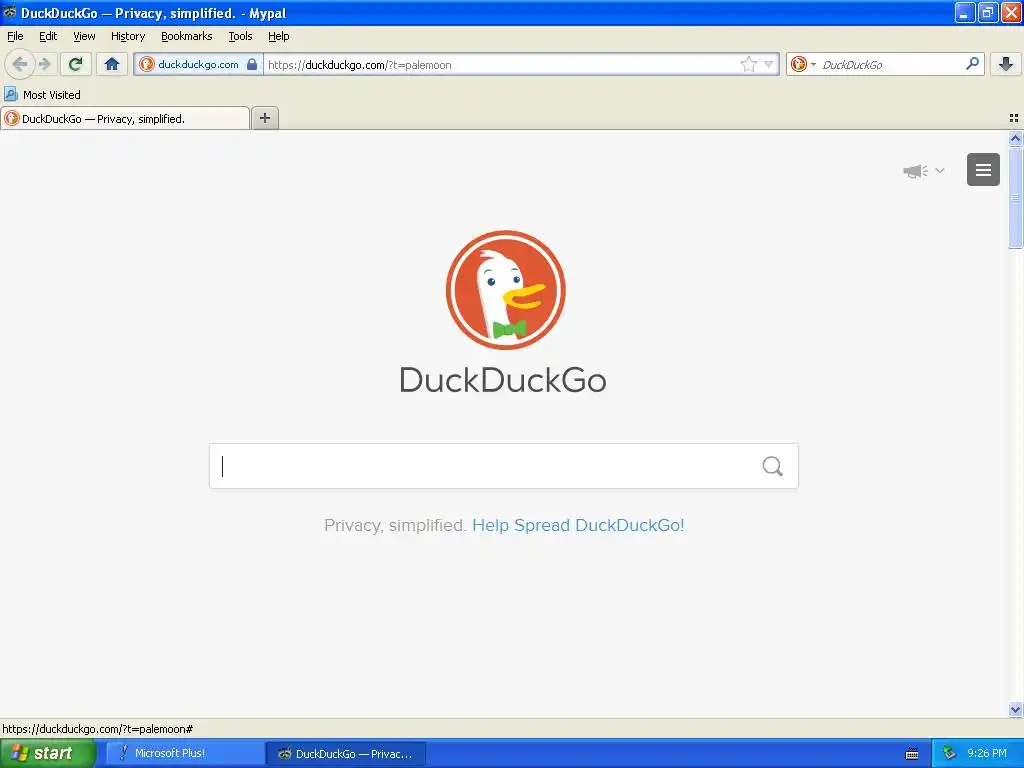Click the Mypal title bar app icon

(10, 12)
